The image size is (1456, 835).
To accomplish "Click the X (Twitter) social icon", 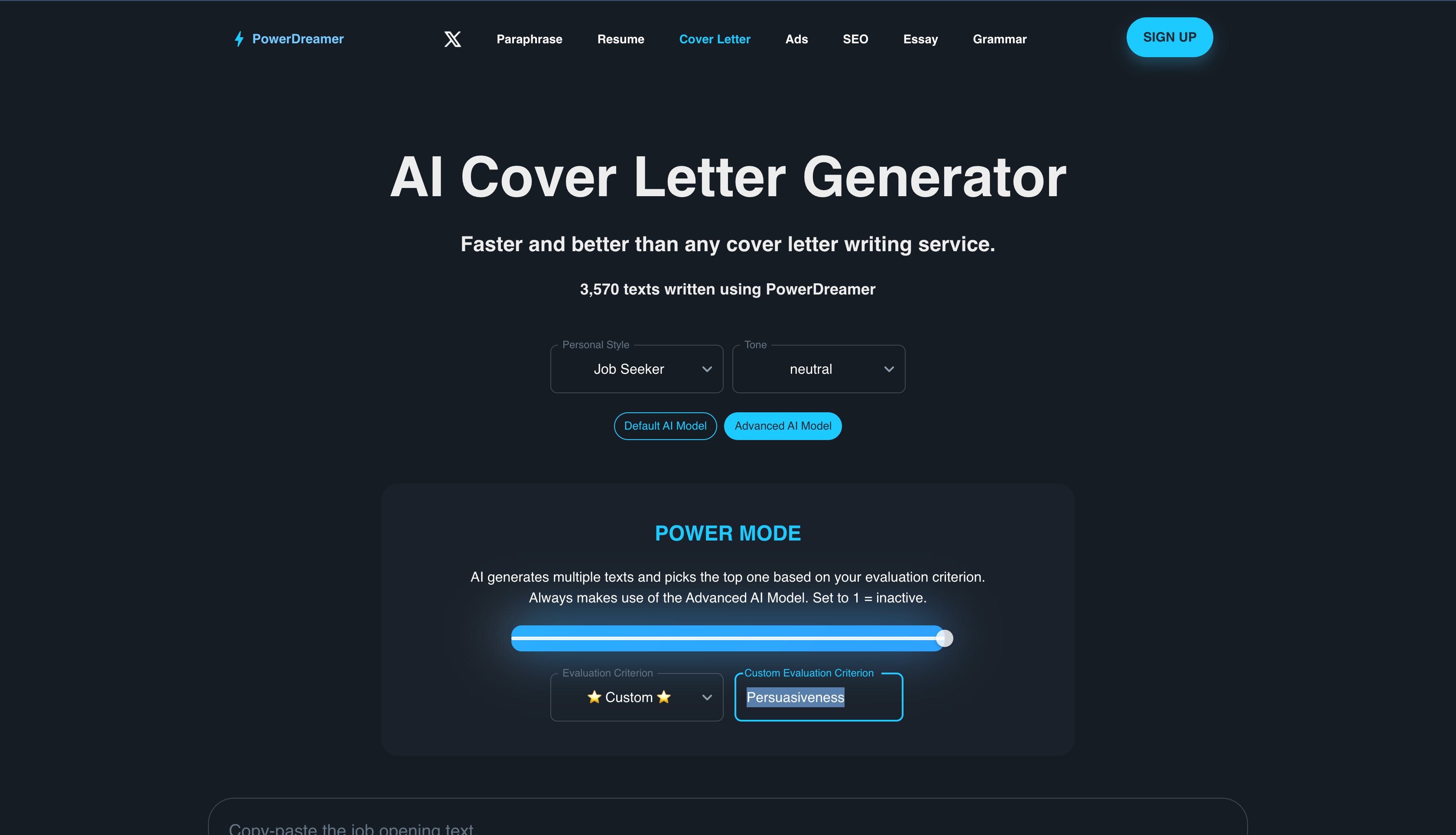I will coord(452,39).
